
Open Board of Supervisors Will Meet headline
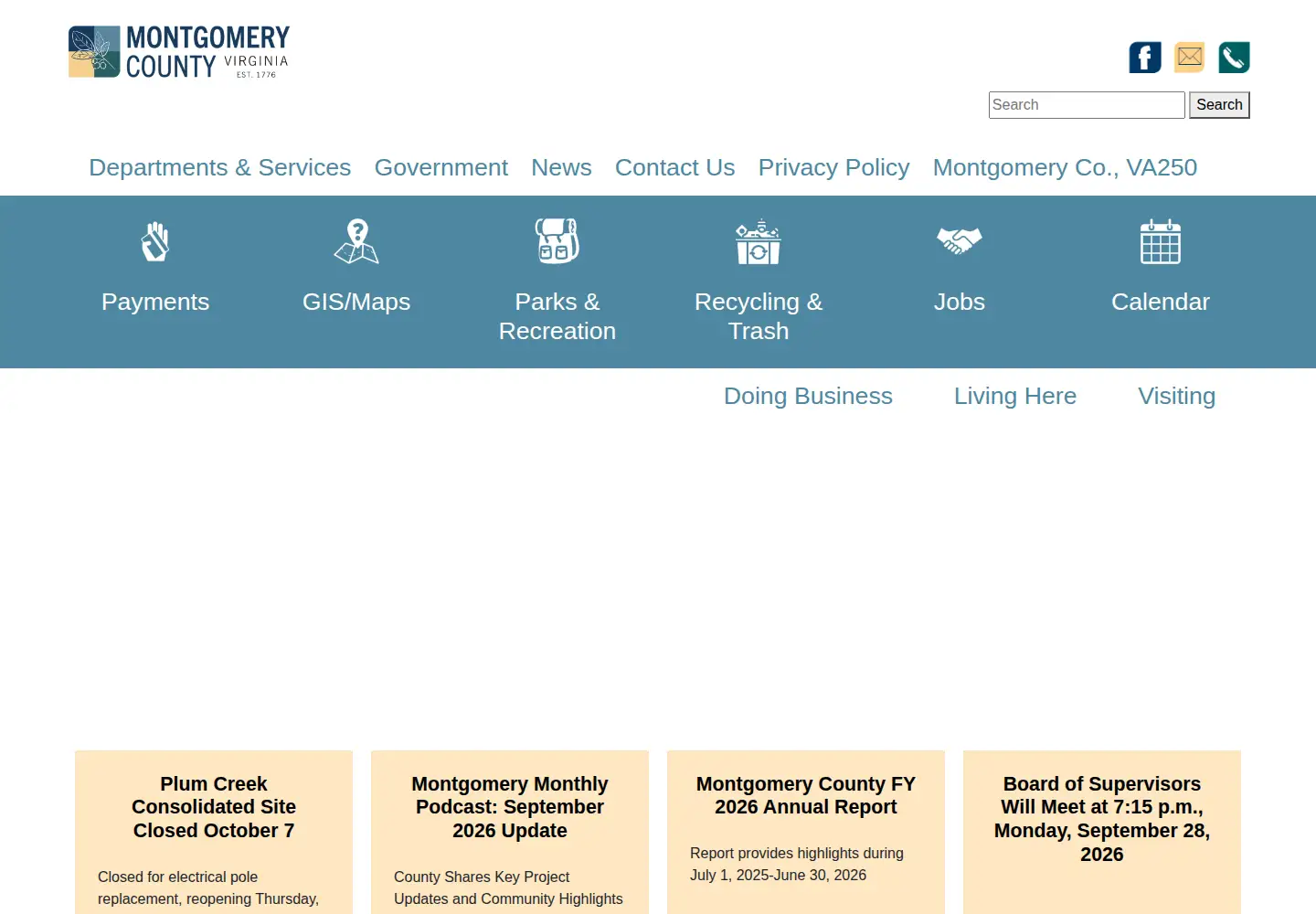(x=1102, y=819)
